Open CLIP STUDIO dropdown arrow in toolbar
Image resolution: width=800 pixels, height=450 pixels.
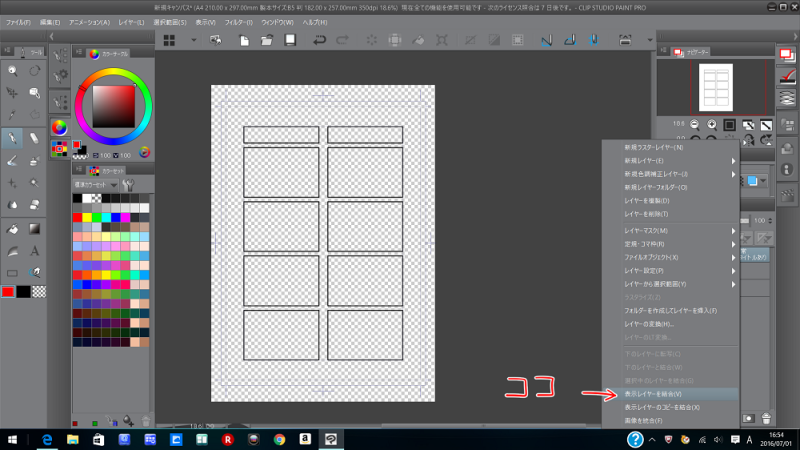(x=193, y=40)
